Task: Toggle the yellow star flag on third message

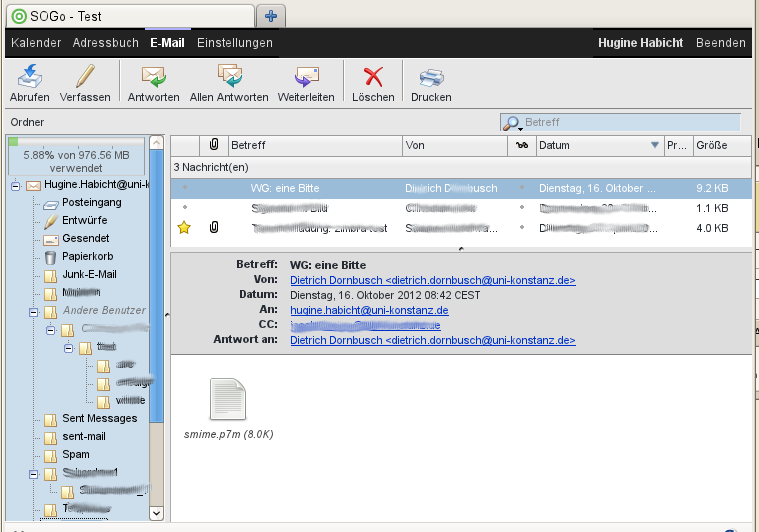Action: pos(183,228)
